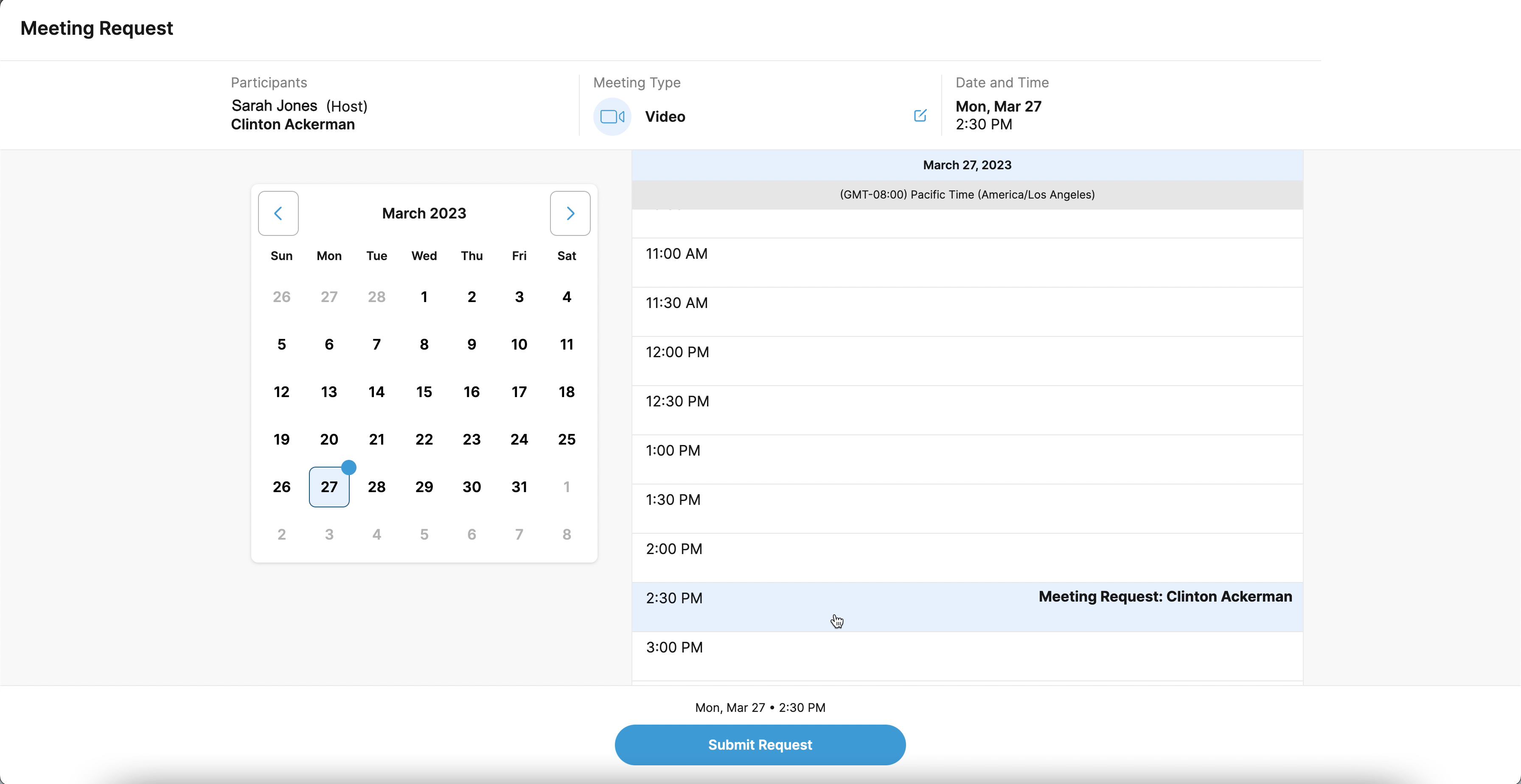Click the March 27, 2023 schedule header
Image resolution: width=1521 pixels, height=784 pixels.
pyautogui.click(x=967, y=165)
